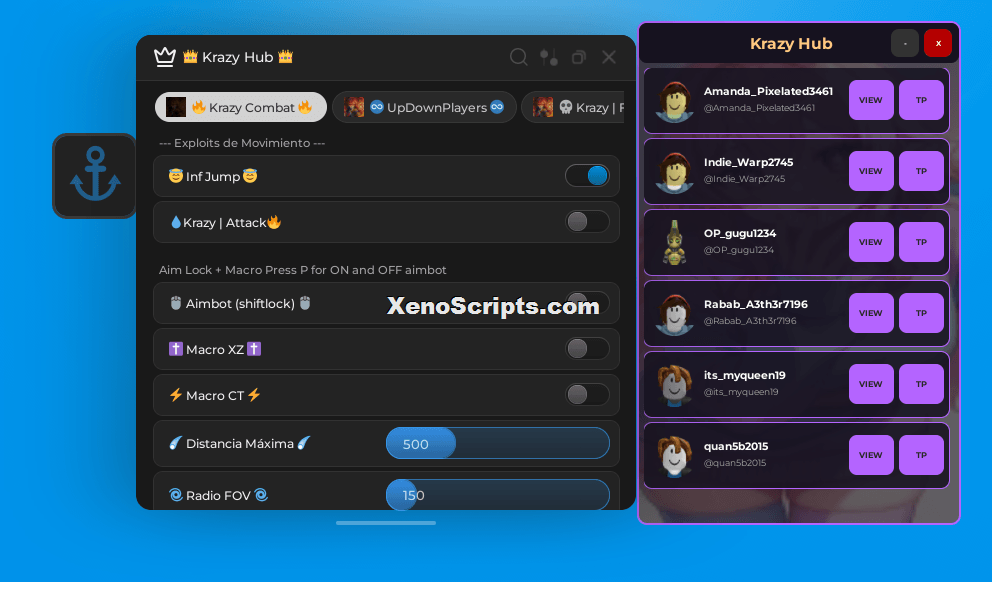This screenshot has width=992, height=612.
Task: Click OP_gugu1234 avatar thumbnail
Action: click(x=674, y=242)
